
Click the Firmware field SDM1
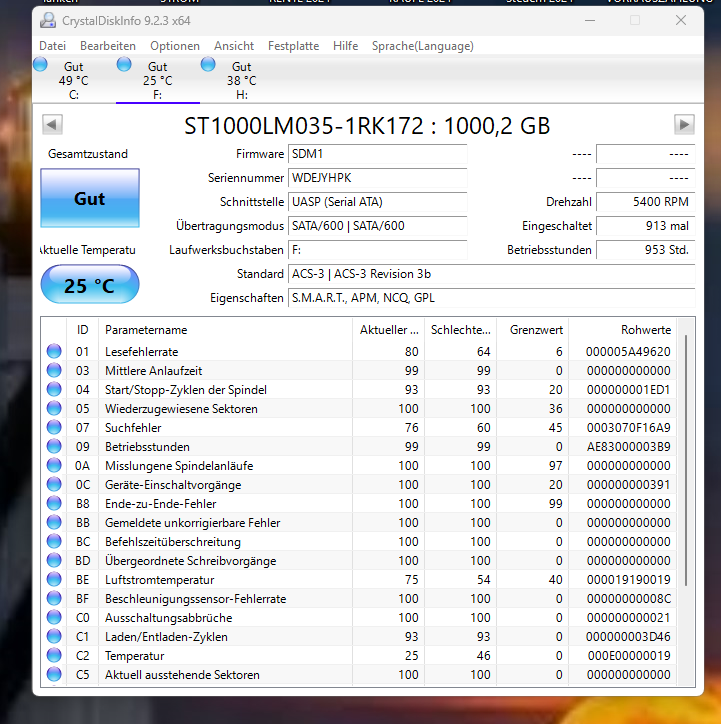[378, 154]
